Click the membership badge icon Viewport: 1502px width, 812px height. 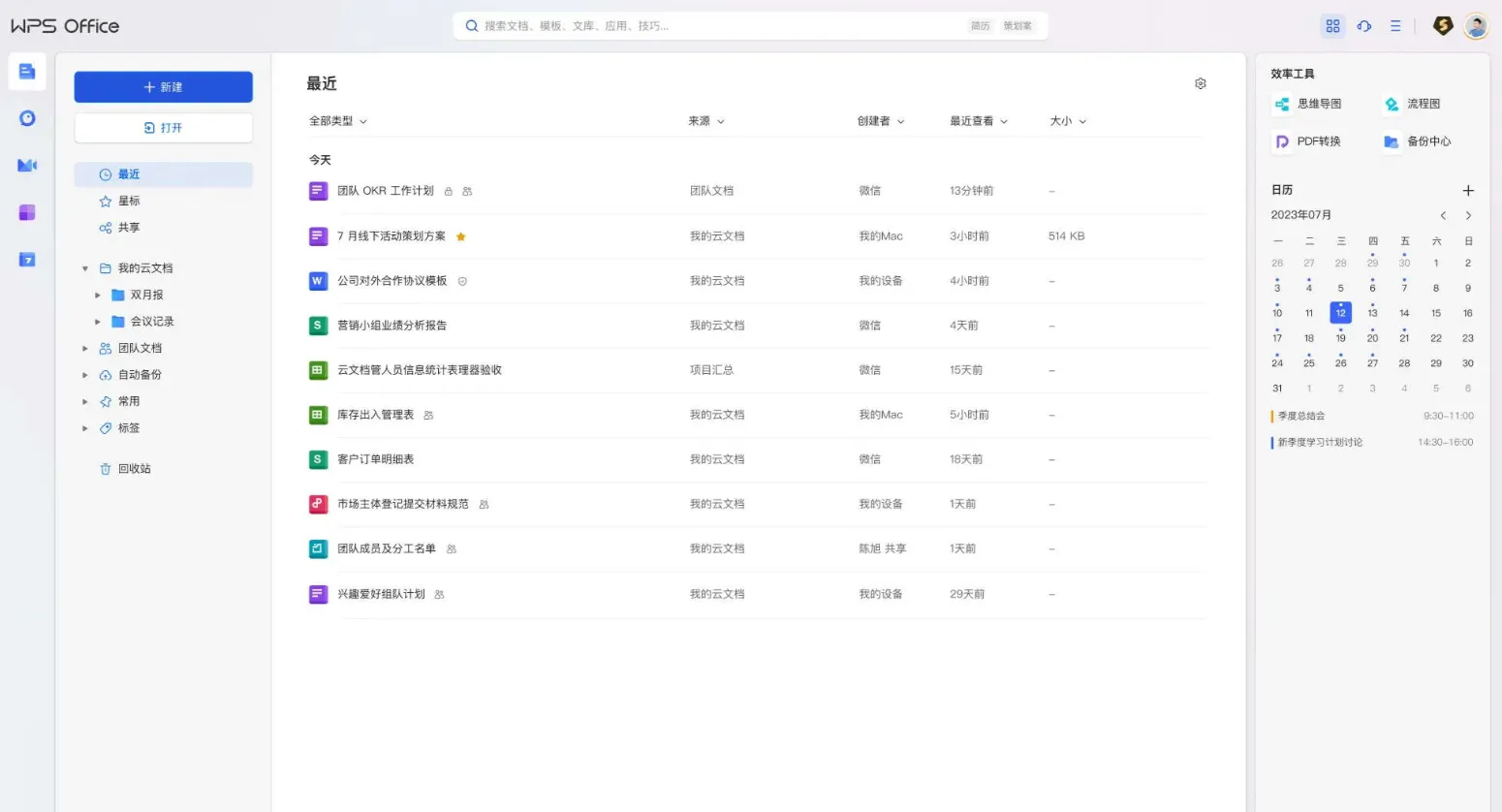pyautogui.click(x=1443, y=26)
